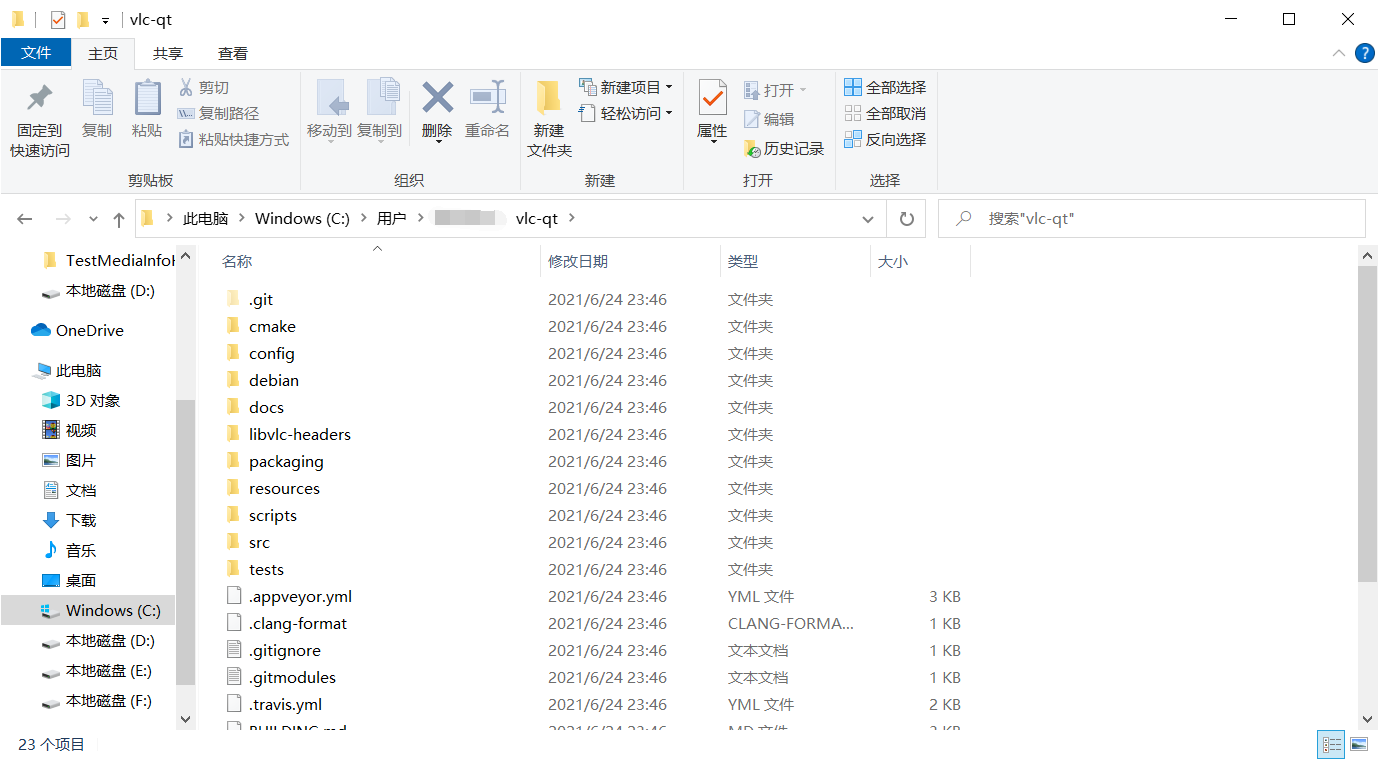Click 反向选择 to invert the selection
Image resolution: width=1379 pixels, height=760 pixels.
pyautogui.click(x=885, y=139)
